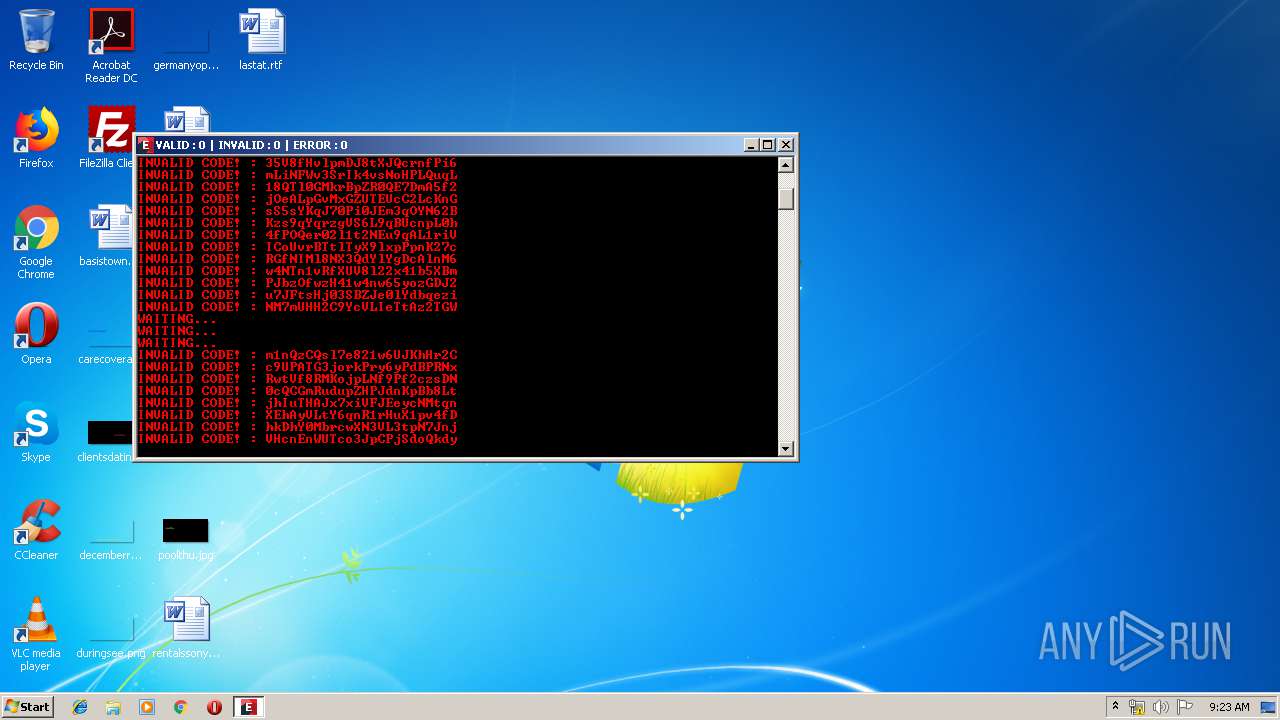Show hidden tray icons arrow
1280x720 pixels.
[x=1115, y=707]
